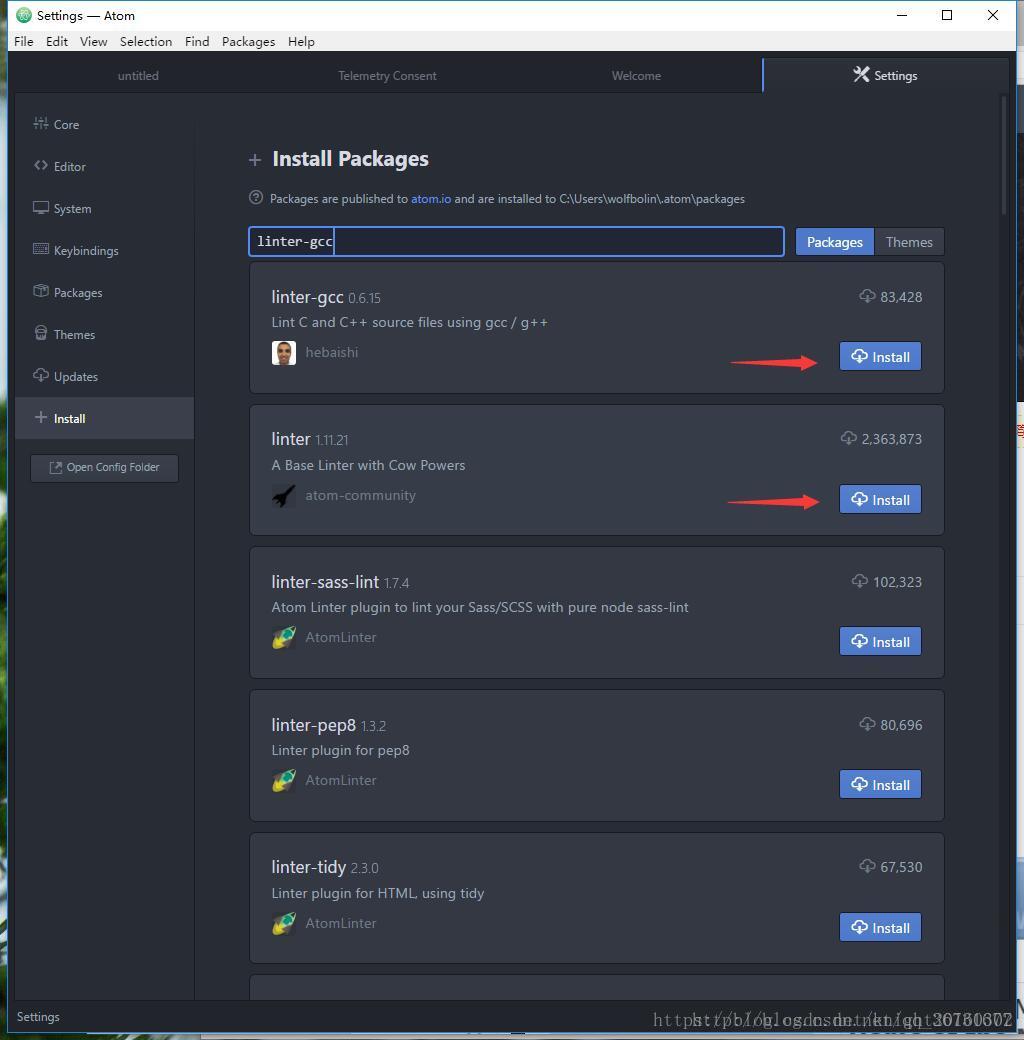Click hebaishi's avatar thumbnail
This screenshot has height=1040, width=1024.
[284, 353]
